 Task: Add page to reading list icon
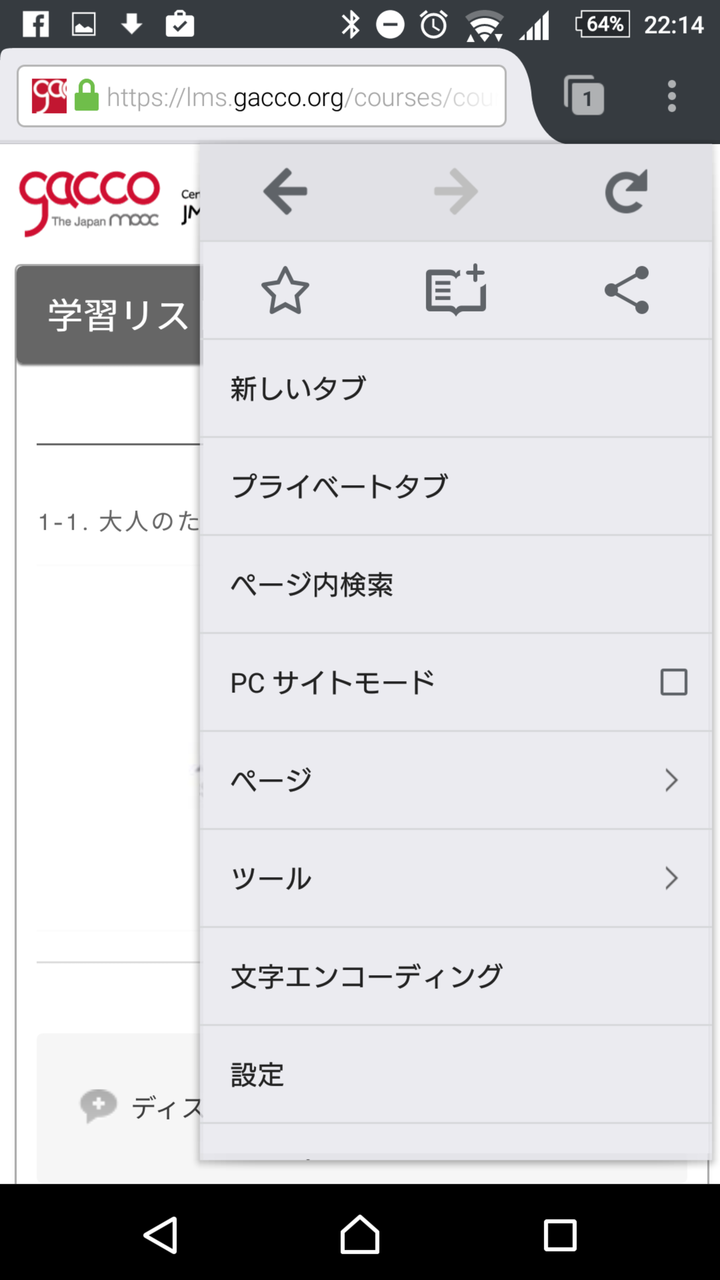456,291
